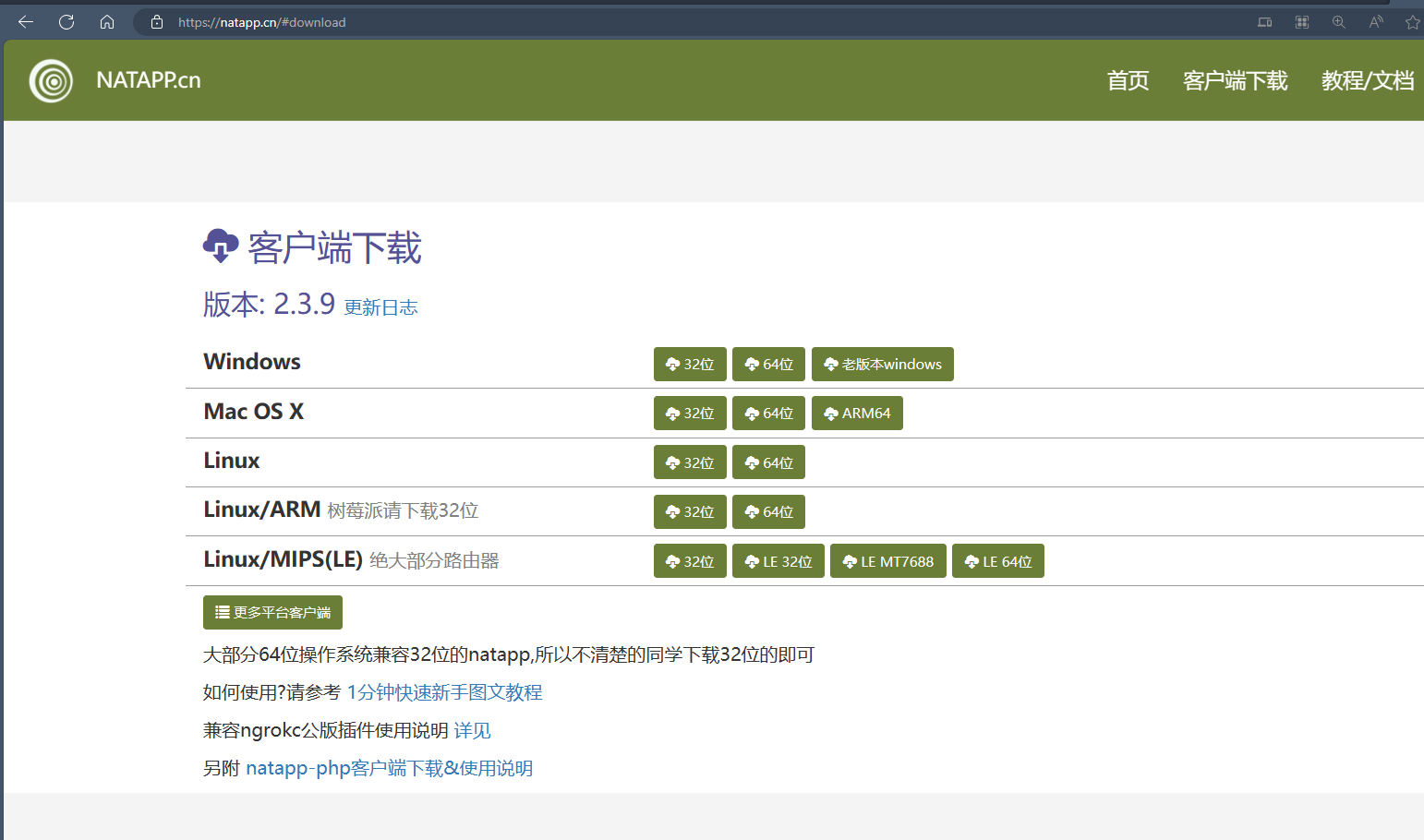Click 更多平台客户端 button
1424x840 pixels.
[x=272, y=613]
